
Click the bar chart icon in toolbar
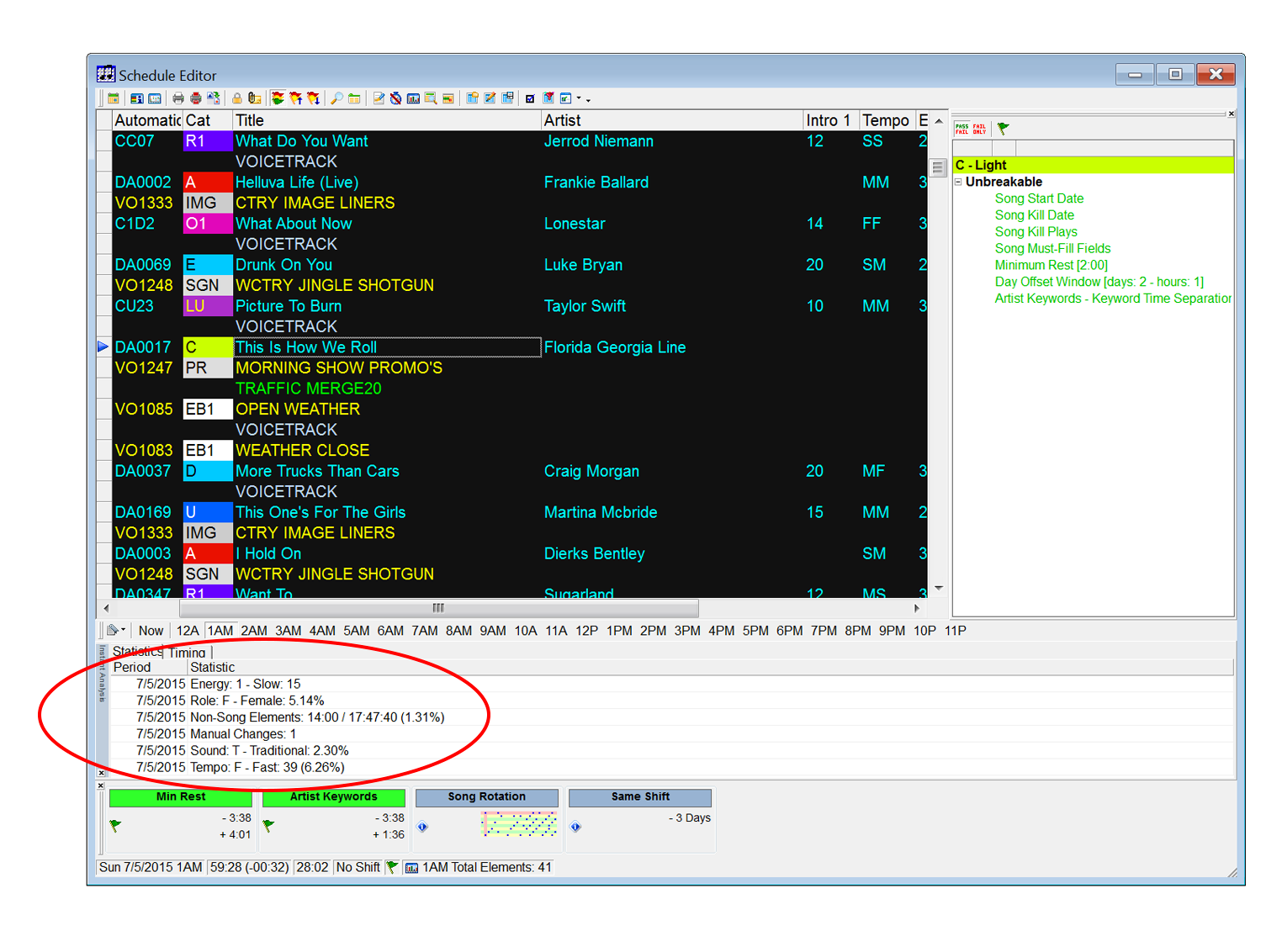tap(413, 98)
